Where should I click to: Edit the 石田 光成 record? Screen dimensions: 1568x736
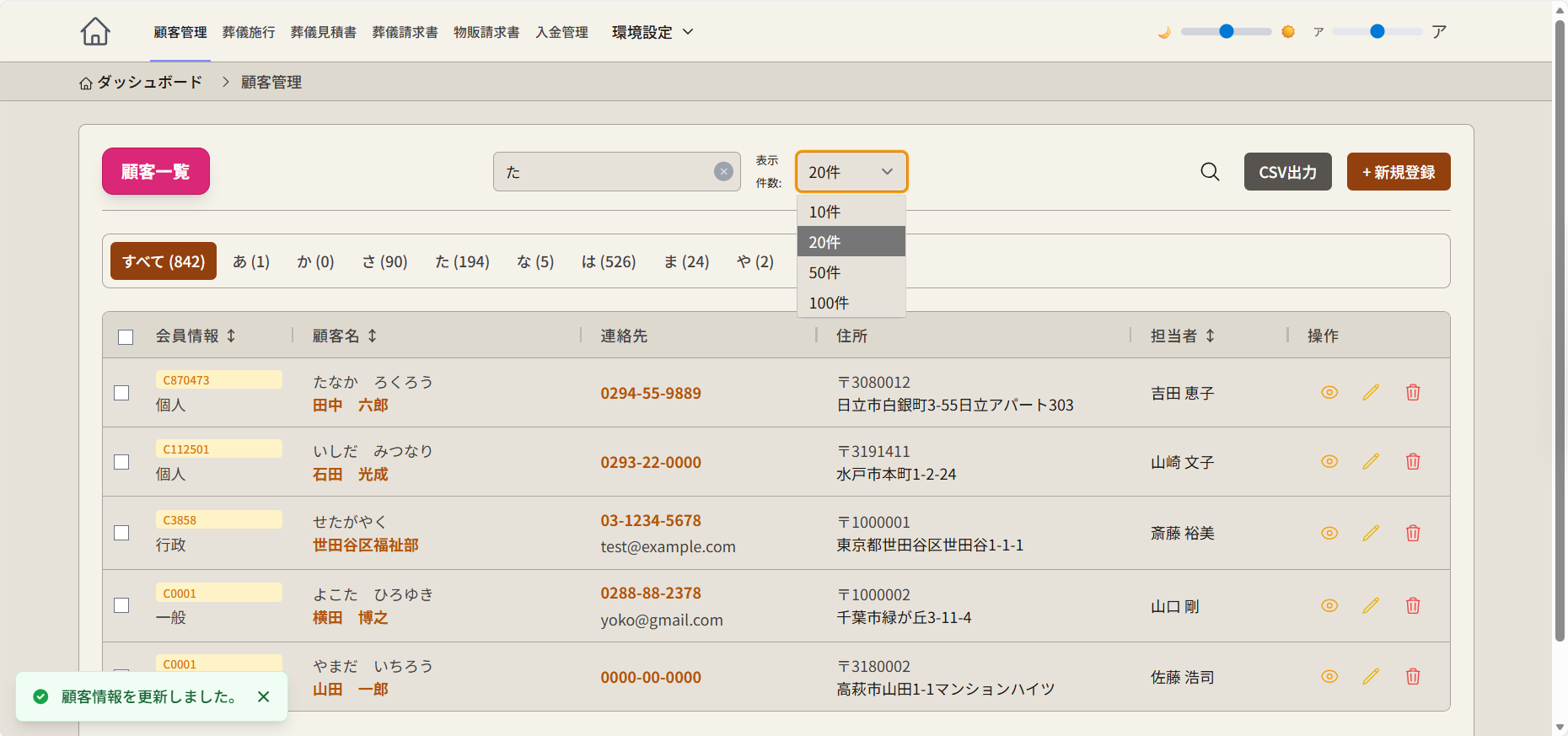tap(1371, 461)
